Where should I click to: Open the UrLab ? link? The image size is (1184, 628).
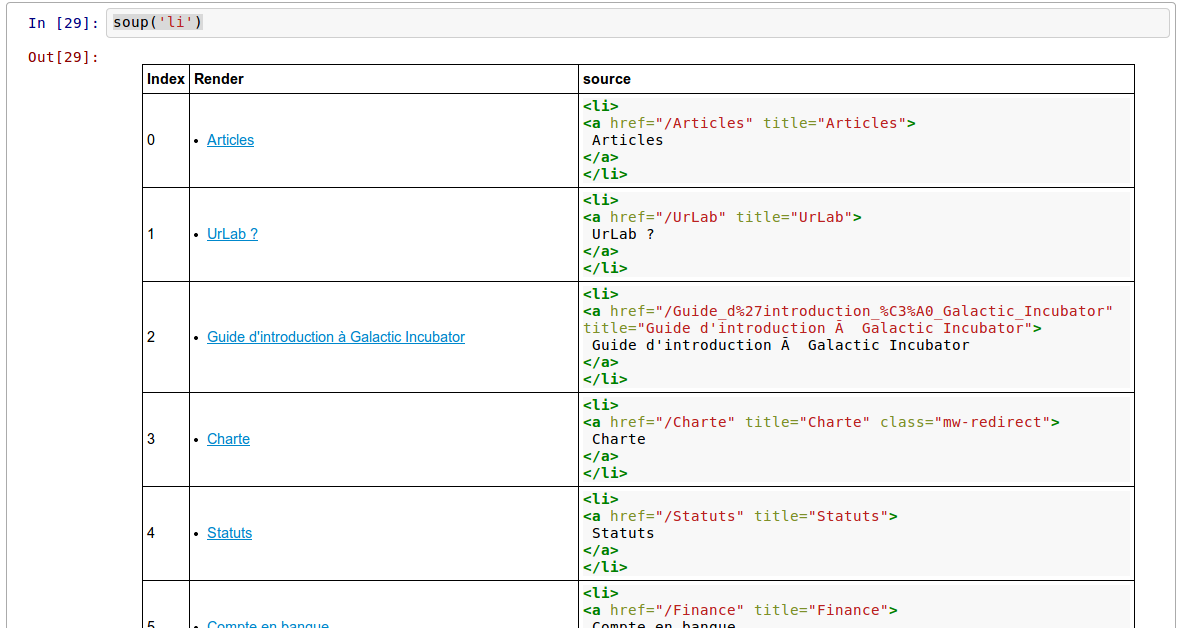pyautogui.click(x=233, y=234)
